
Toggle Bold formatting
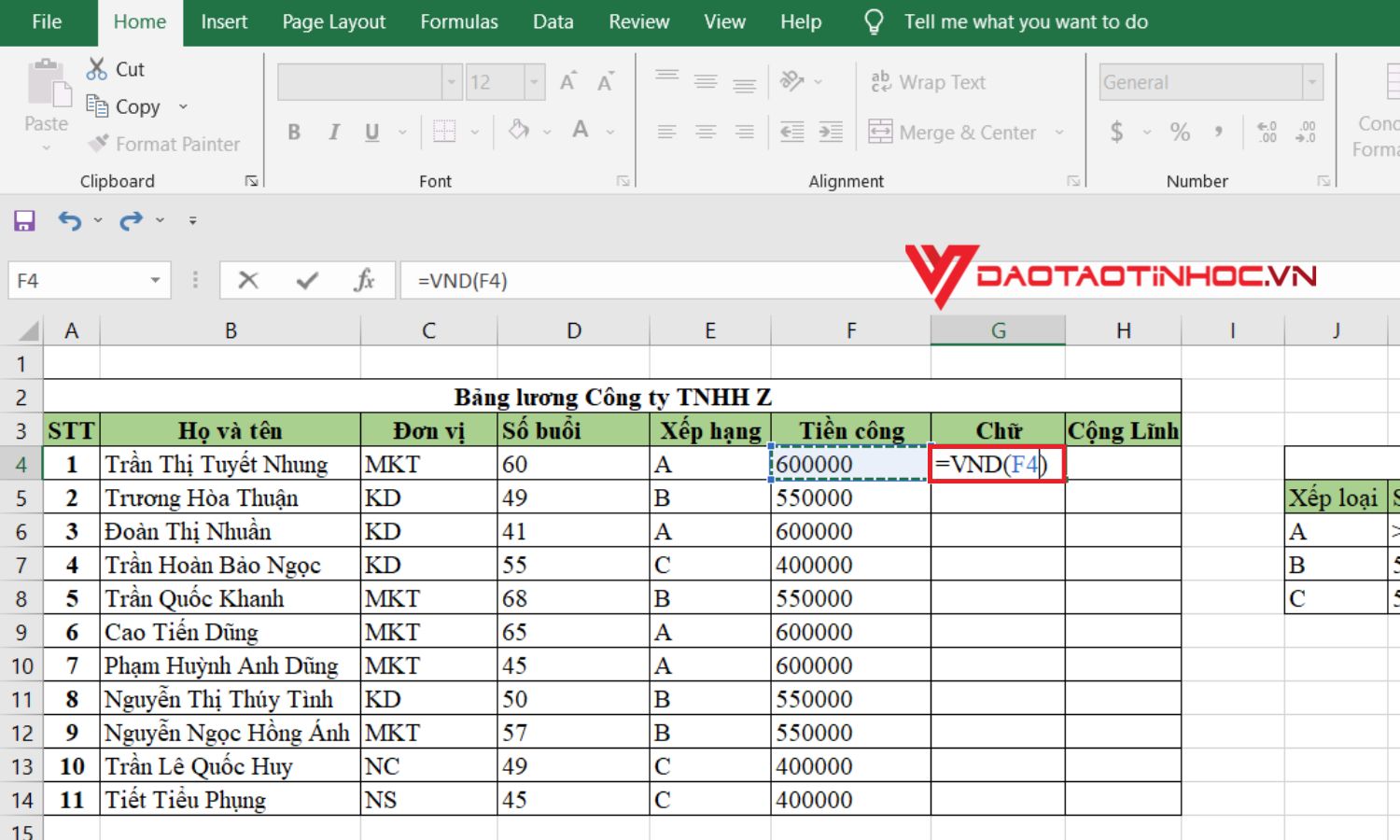click(294, 133)
